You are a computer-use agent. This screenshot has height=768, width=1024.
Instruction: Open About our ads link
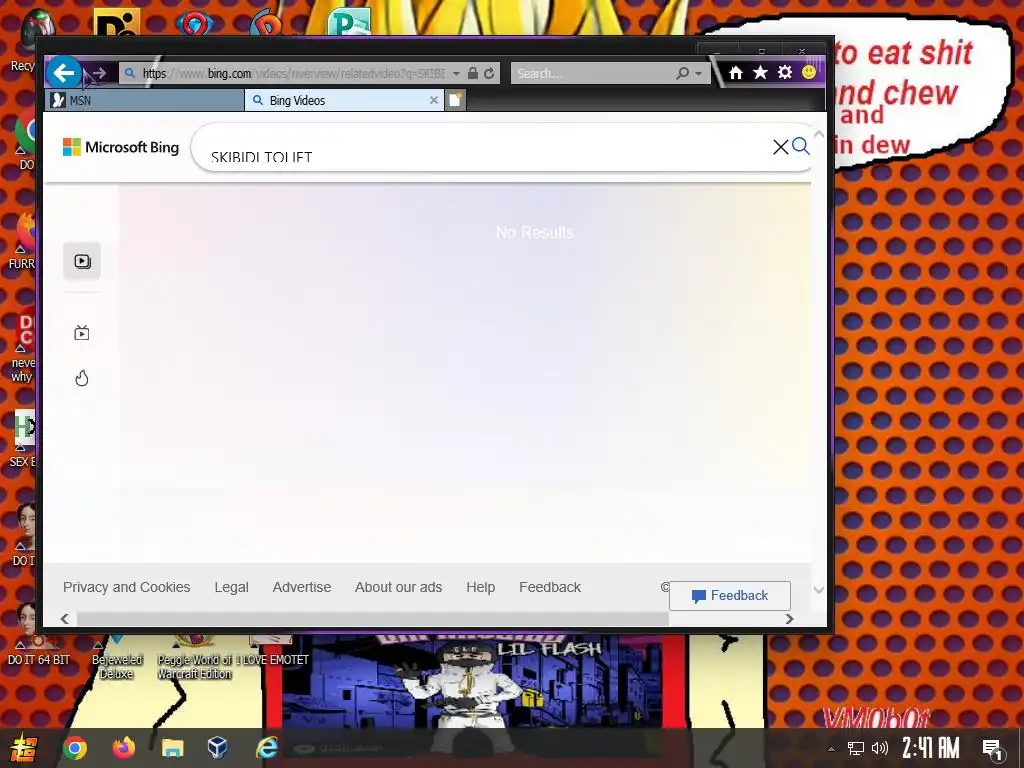[398, 587]
